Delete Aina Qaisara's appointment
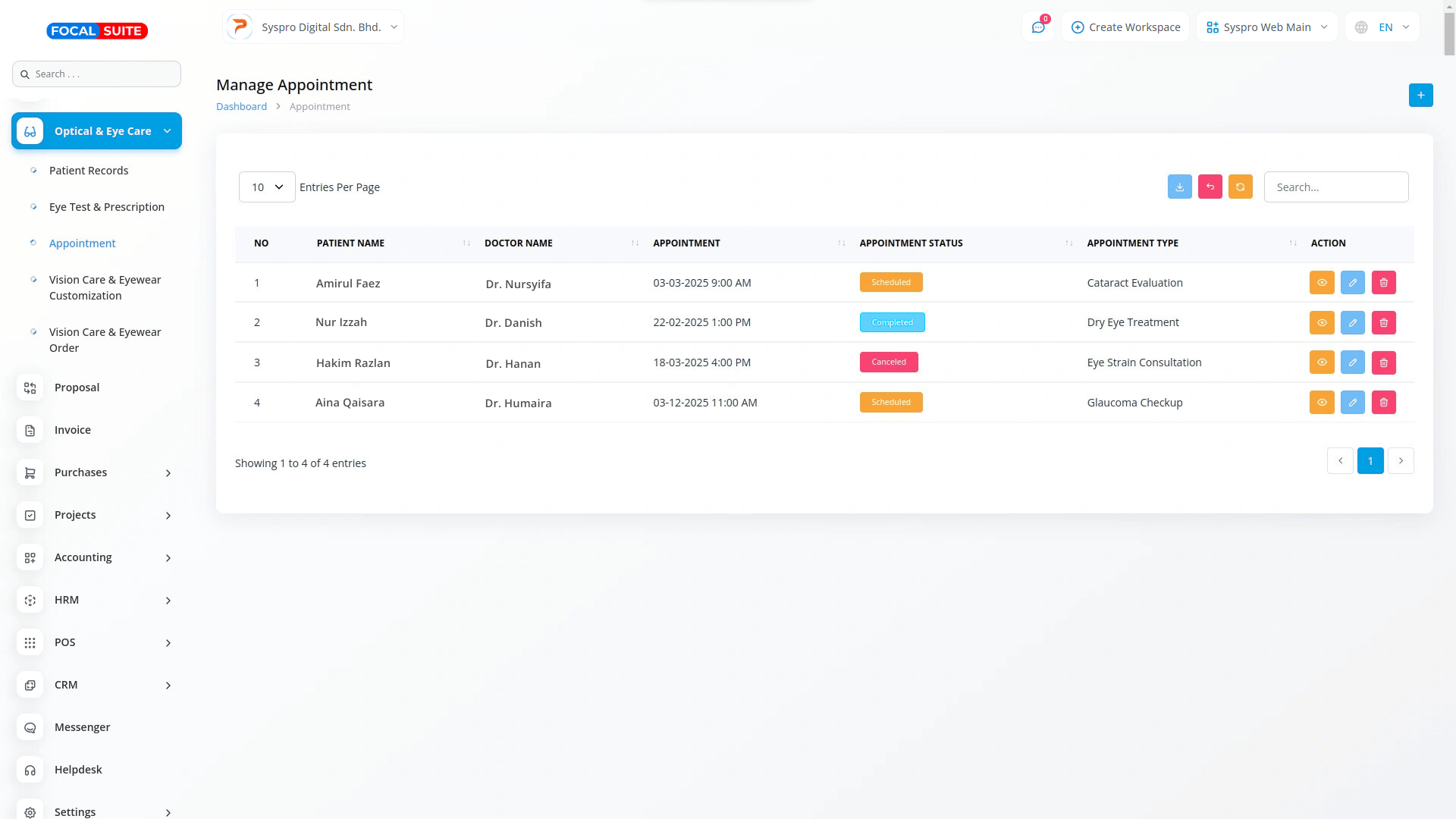This screenshot has height=819, width=1456. click(x=1383, y=403)
